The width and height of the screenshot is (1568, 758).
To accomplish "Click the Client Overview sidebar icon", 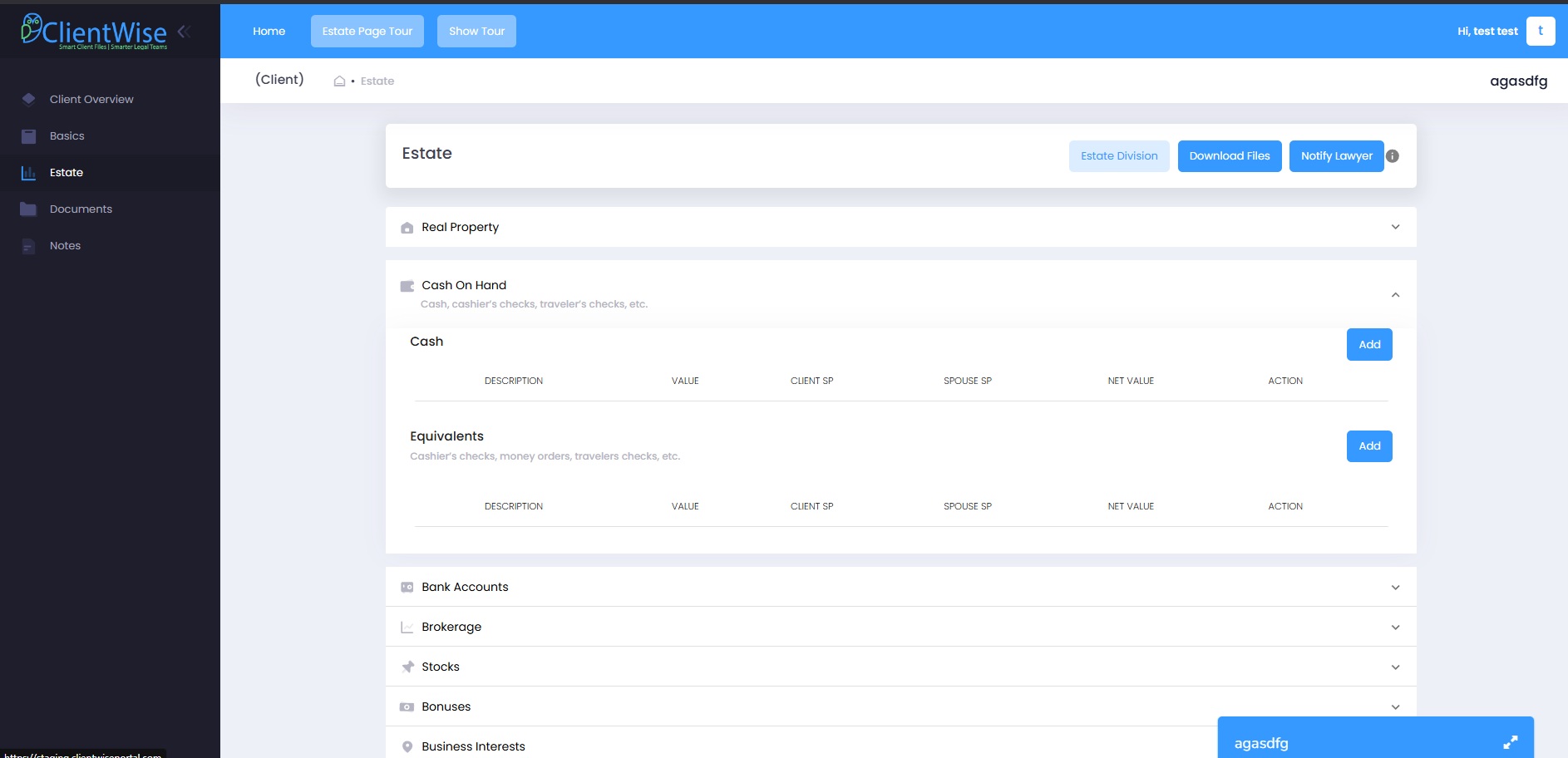I will tap(28, 99).
